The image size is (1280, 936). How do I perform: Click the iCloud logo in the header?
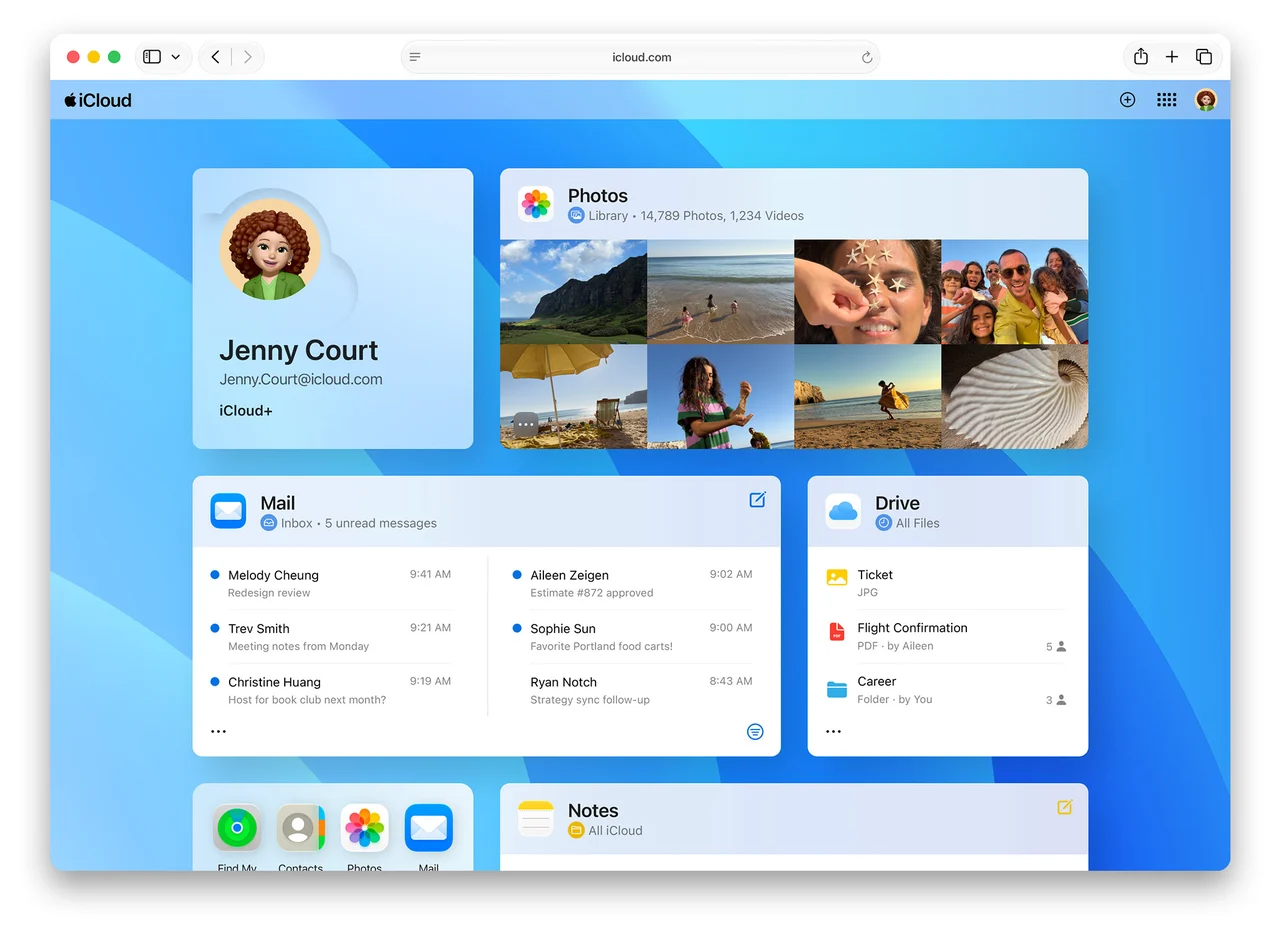tap(98, 100)
